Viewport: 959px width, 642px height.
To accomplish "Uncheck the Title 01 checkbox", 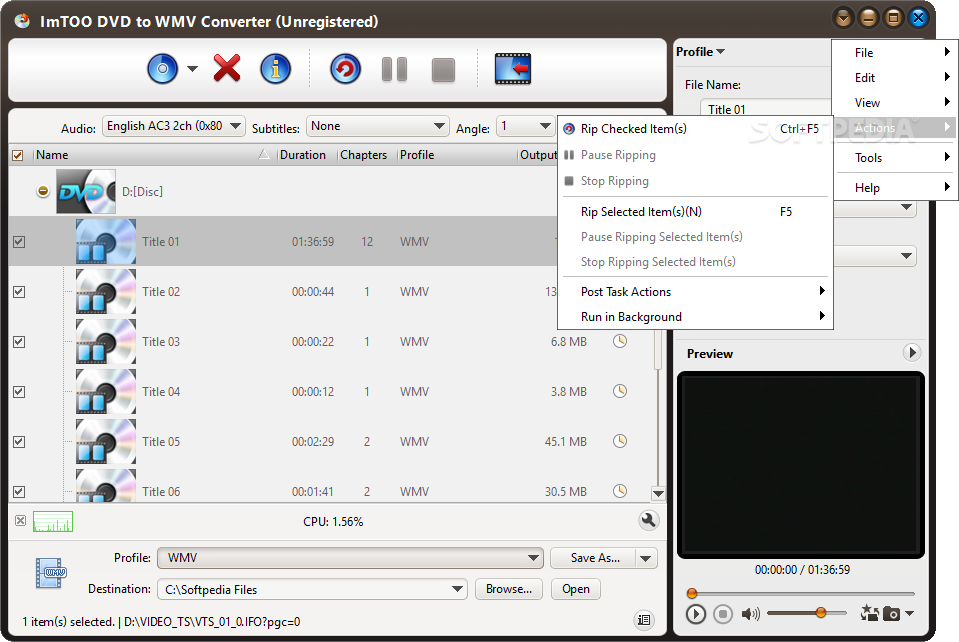I will pyautogui.click(x=19, y=242).
